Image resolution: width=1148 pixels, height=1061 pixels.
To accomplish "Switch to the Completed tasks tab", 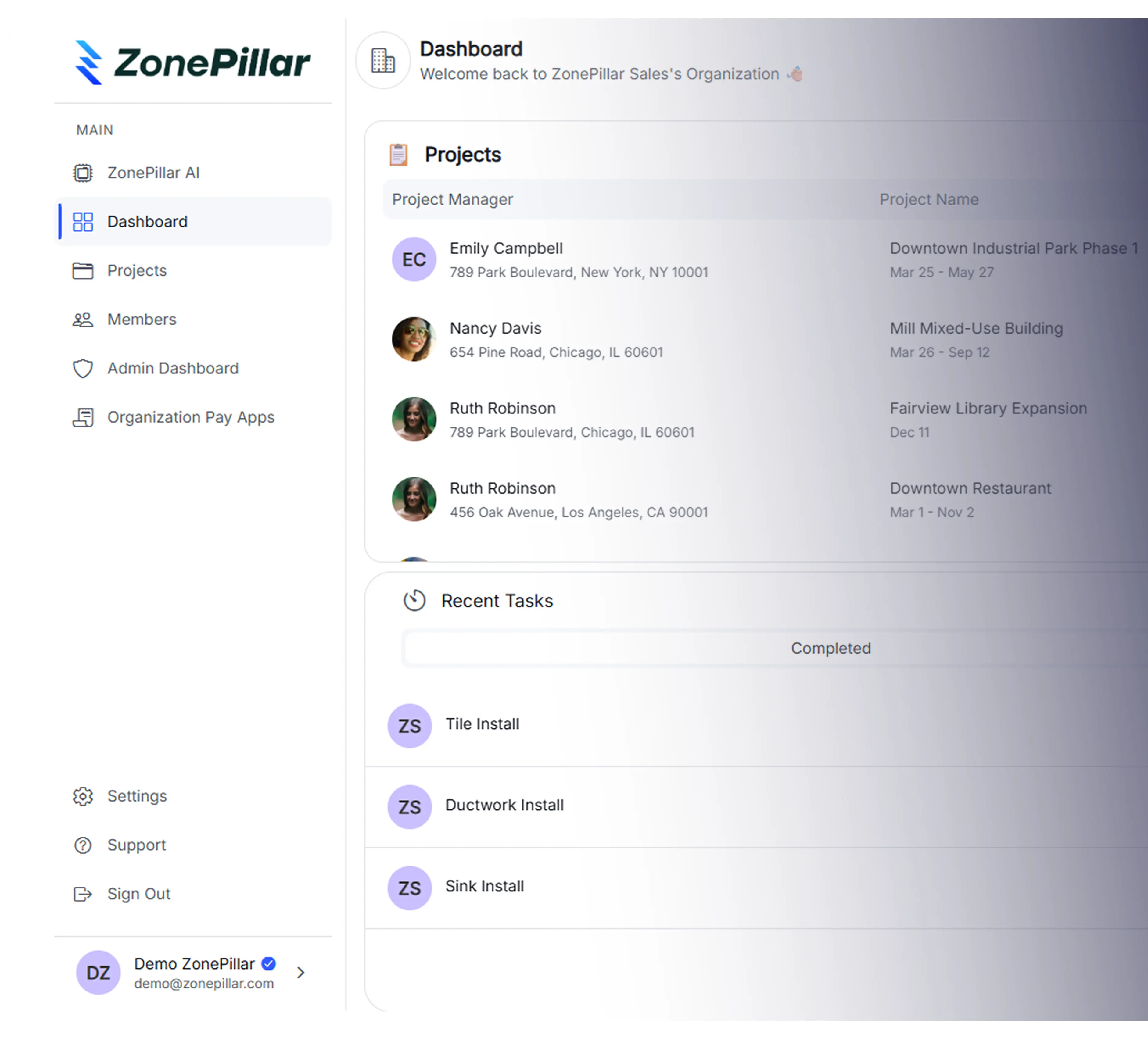I will (831, 648).
